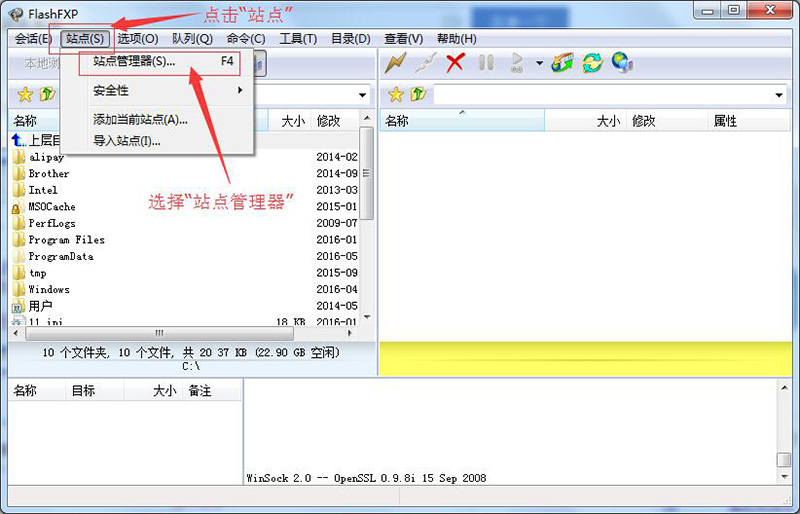Click the red X abort icon

456,63
